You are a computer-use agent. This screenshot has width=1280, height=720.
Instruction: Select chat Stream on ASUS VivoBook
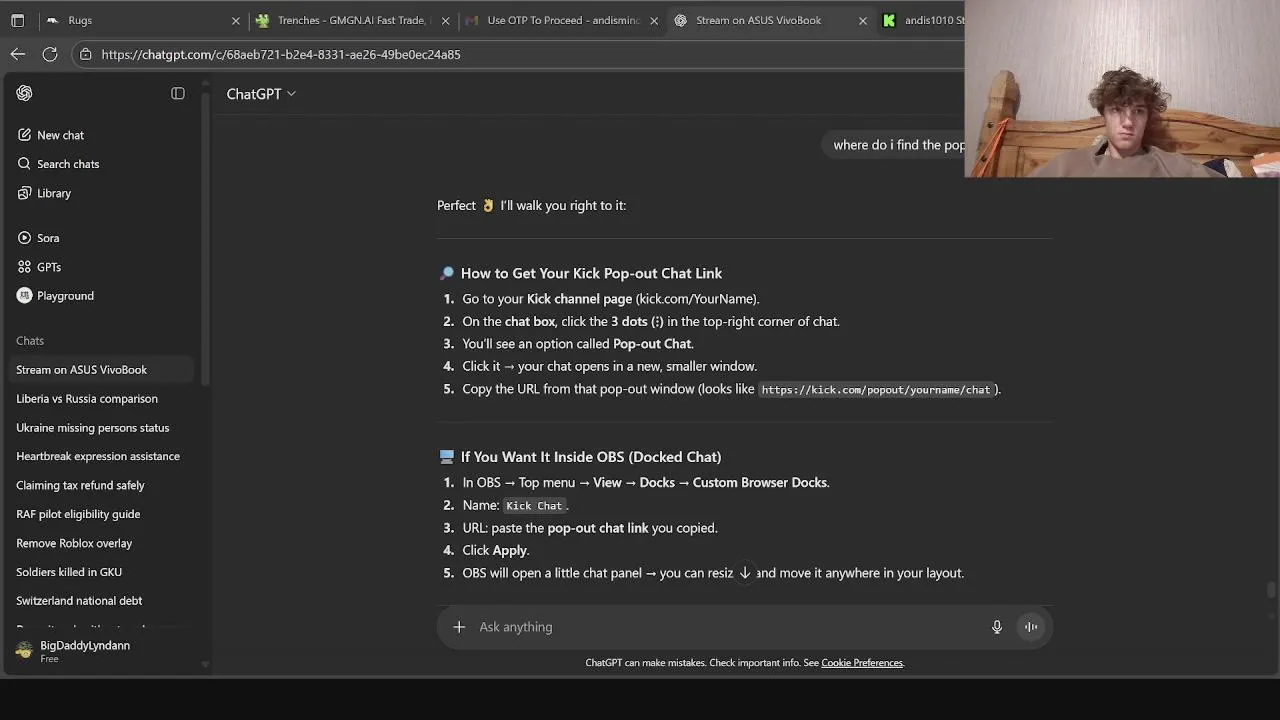(100, 370)
